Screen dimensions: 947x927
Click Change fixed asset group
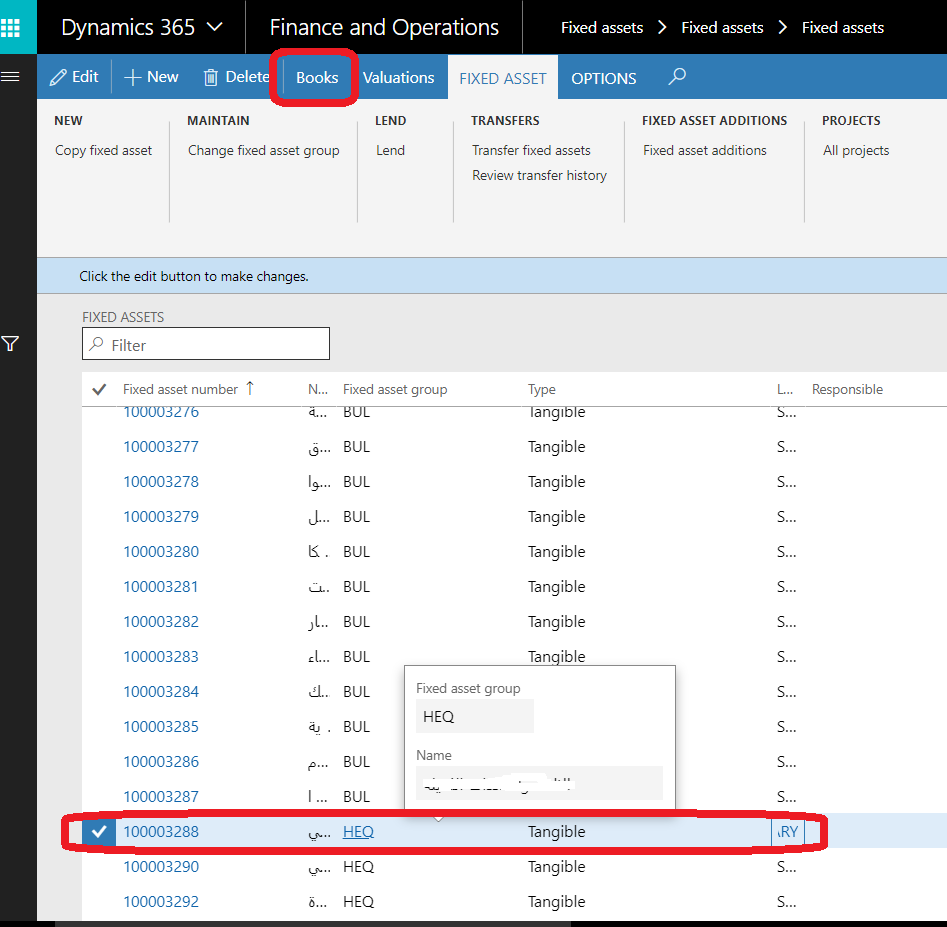point(263,150)
